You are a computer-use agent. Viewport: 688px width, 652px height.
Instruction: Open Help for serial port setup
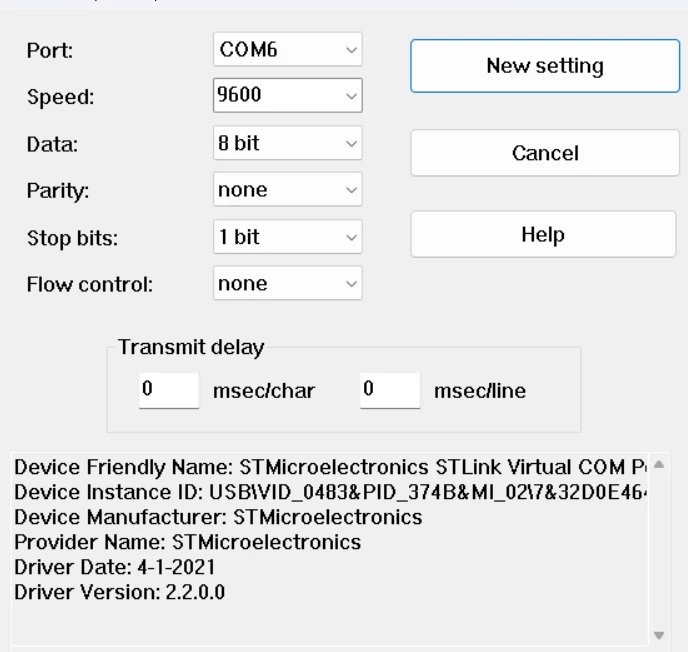pos(543,234)
